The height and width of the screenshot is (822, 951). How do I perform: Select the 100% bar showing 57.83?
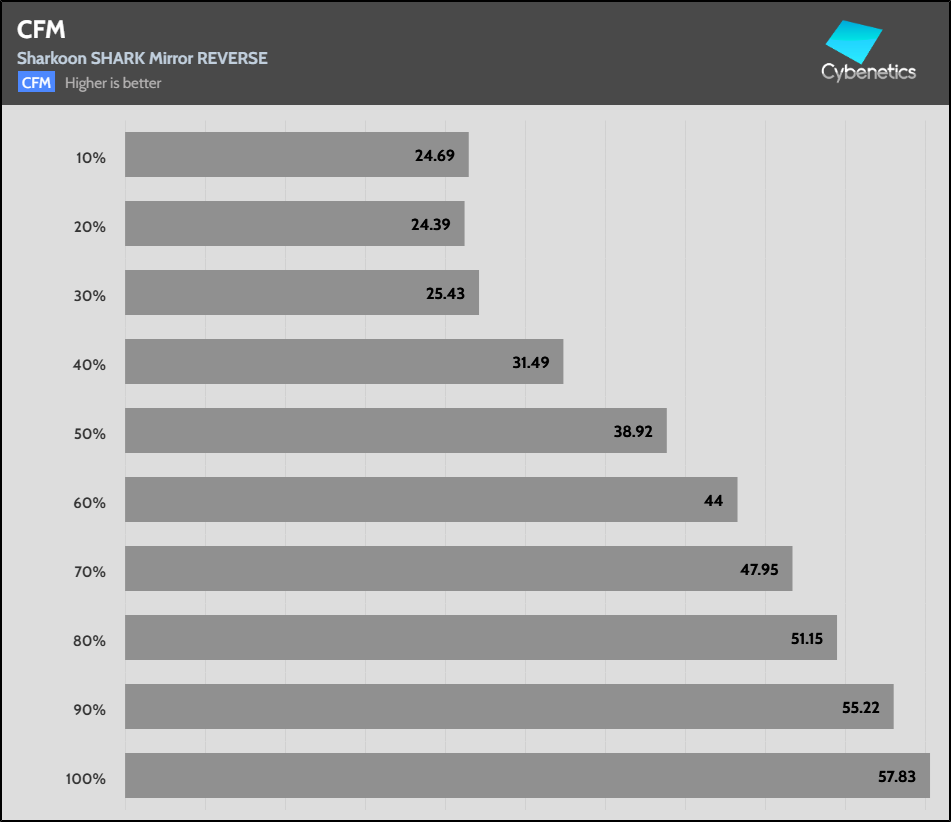click(x=527, y=776)
